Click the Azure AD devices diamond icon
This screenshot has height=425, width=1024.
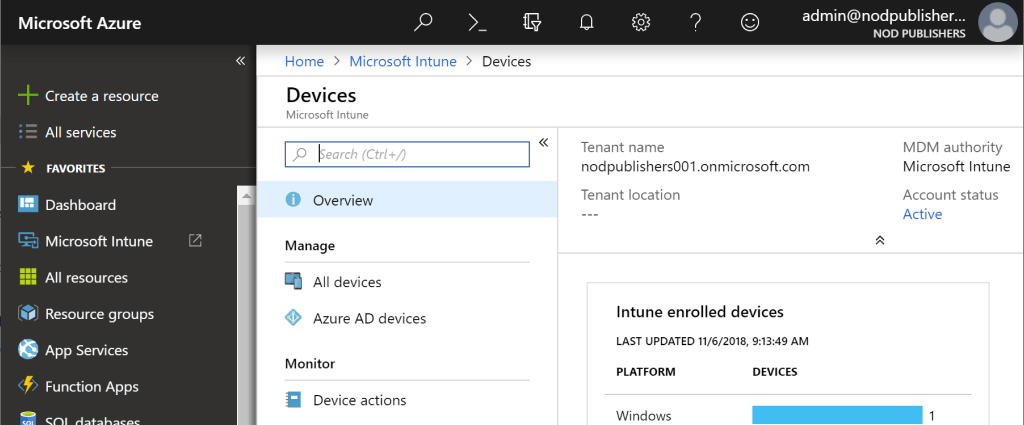click(293, 318)
